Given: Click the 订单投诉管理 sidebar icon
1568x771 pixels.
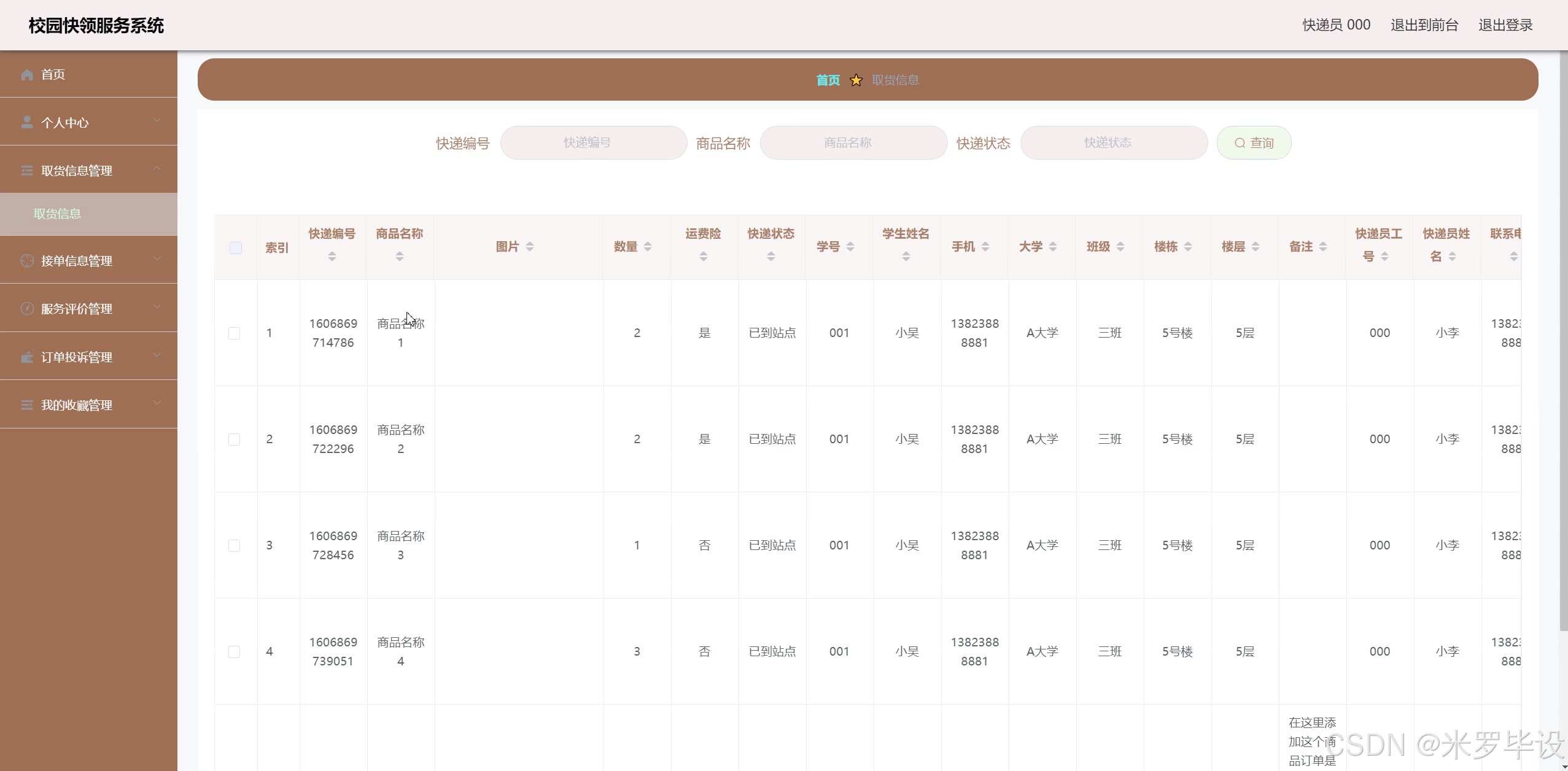Looking at the screenshot, I should (x=27, y=357).
